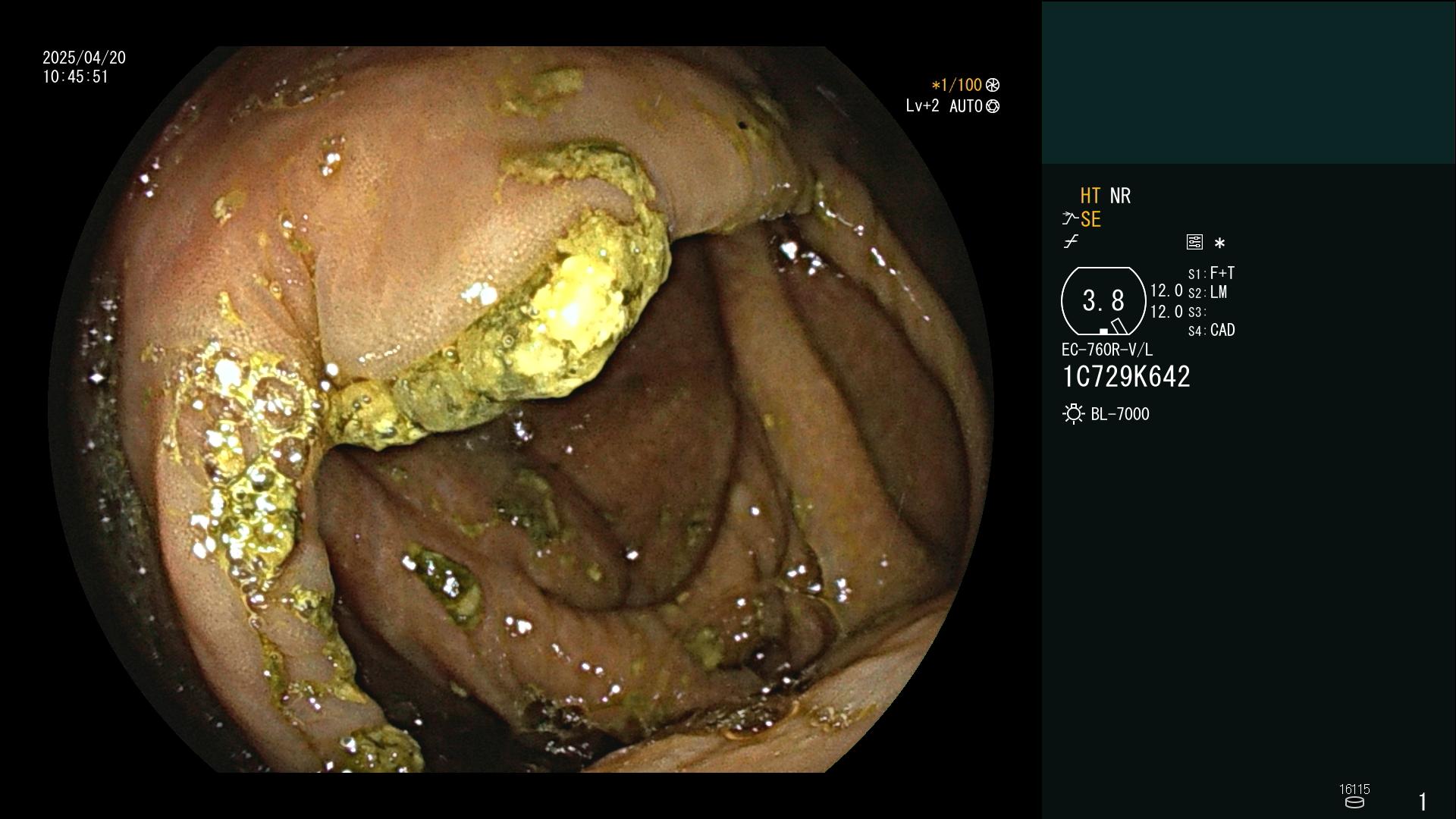Click the shutter icon after 1/100
The width and height of the screenshot is (1456, 819).
pyautogui.click(x=992, y=85)
